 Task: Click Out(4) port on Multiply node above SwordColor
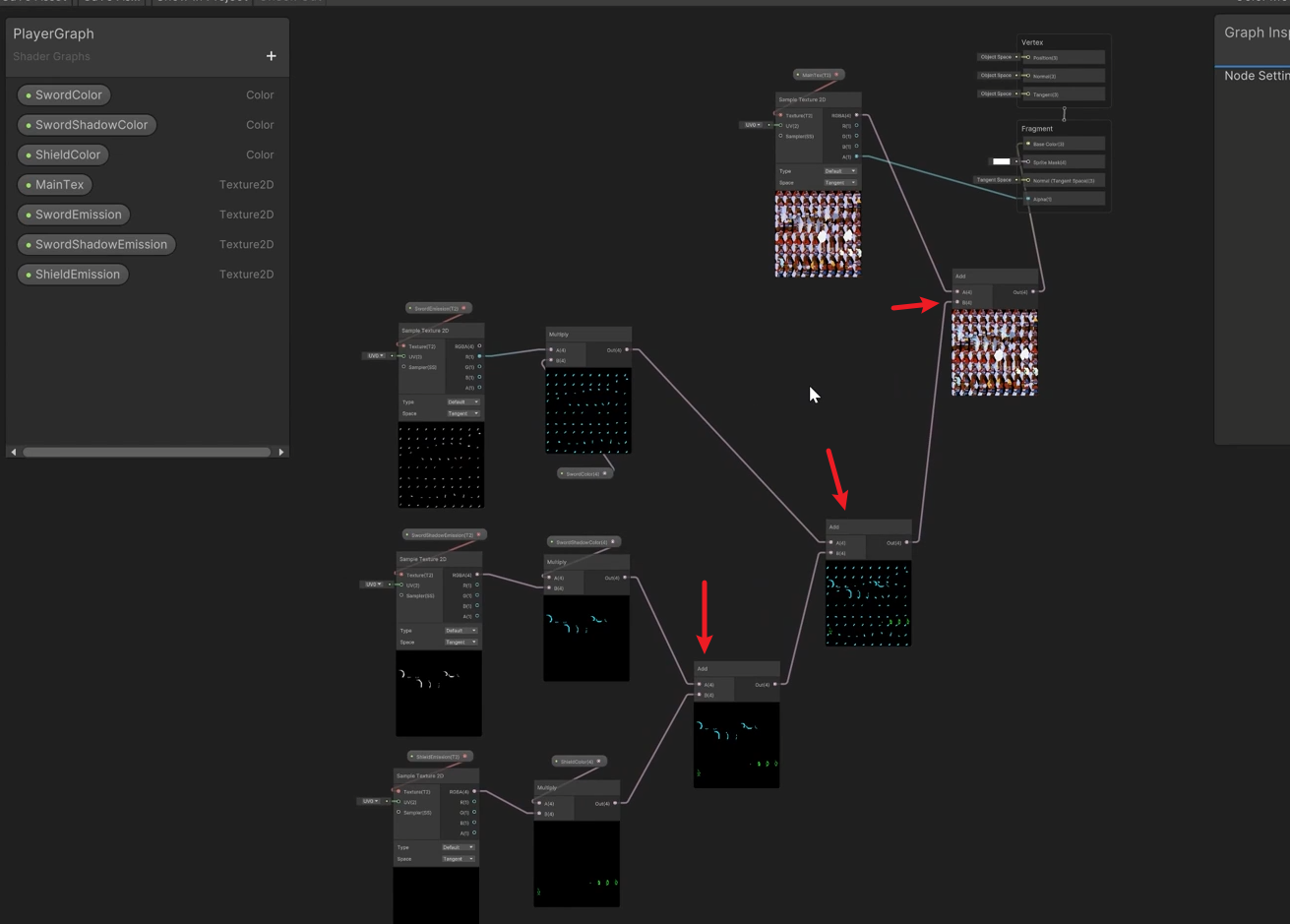(x=627, y=349)
